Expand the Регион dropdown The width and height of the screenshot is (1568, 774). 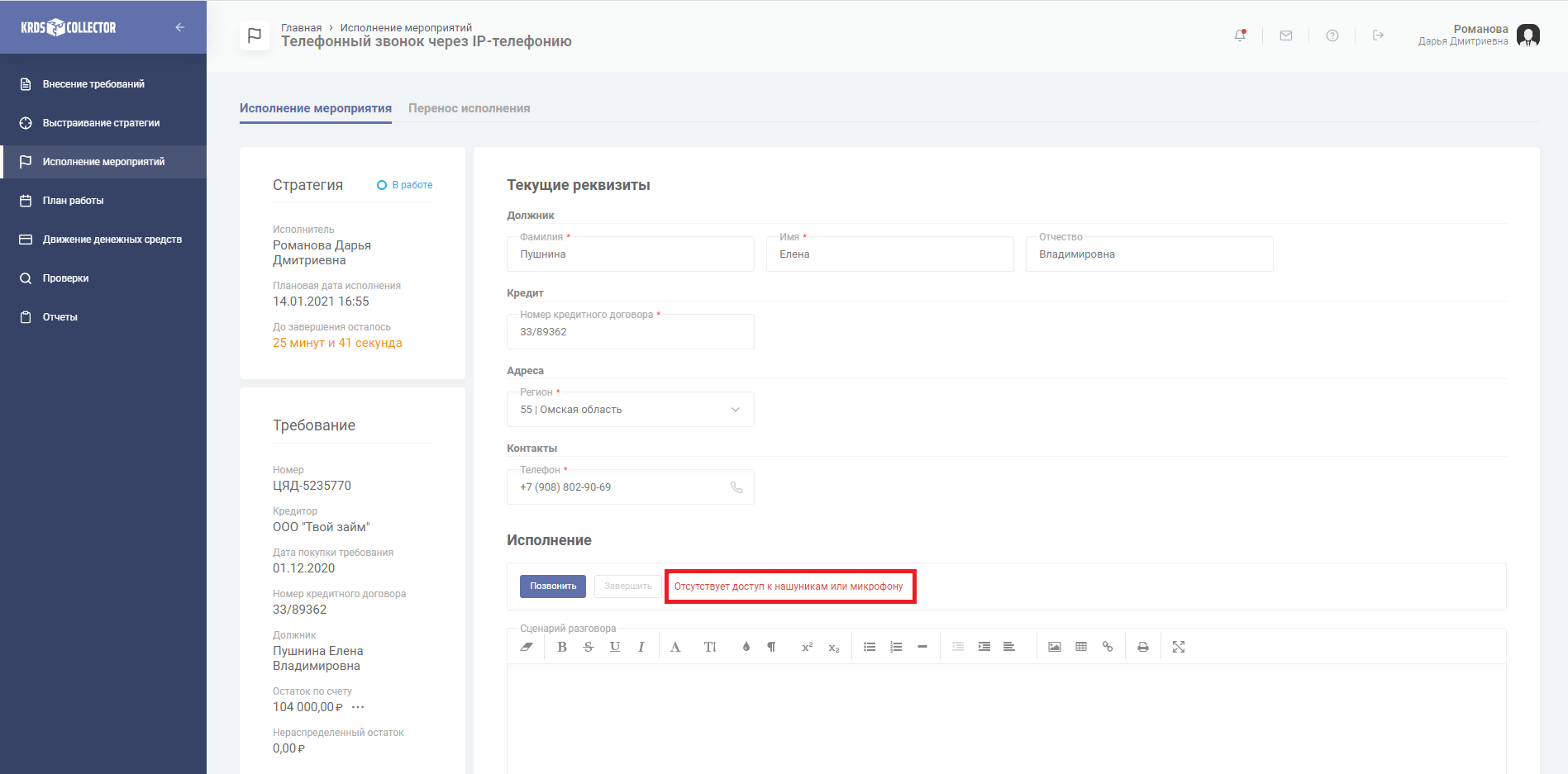click(x=735, y=410)
